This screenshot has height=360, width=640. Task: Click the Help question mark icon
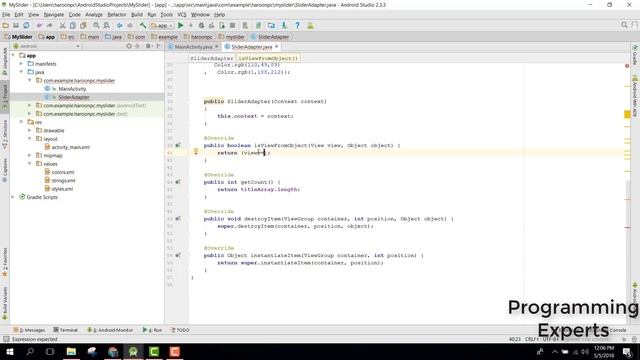pos(298,25)
